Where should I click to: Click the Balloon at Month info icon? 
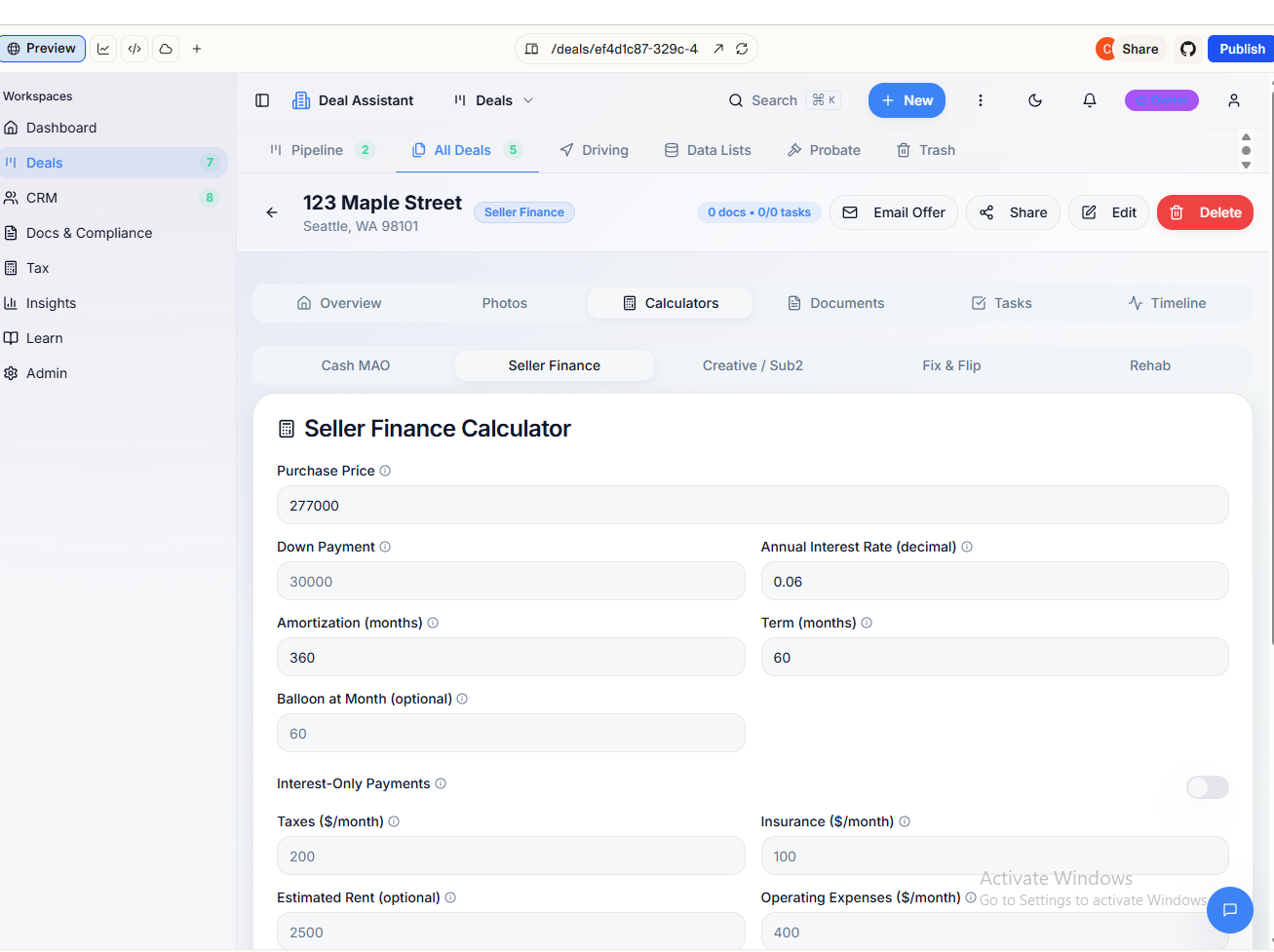462,699
